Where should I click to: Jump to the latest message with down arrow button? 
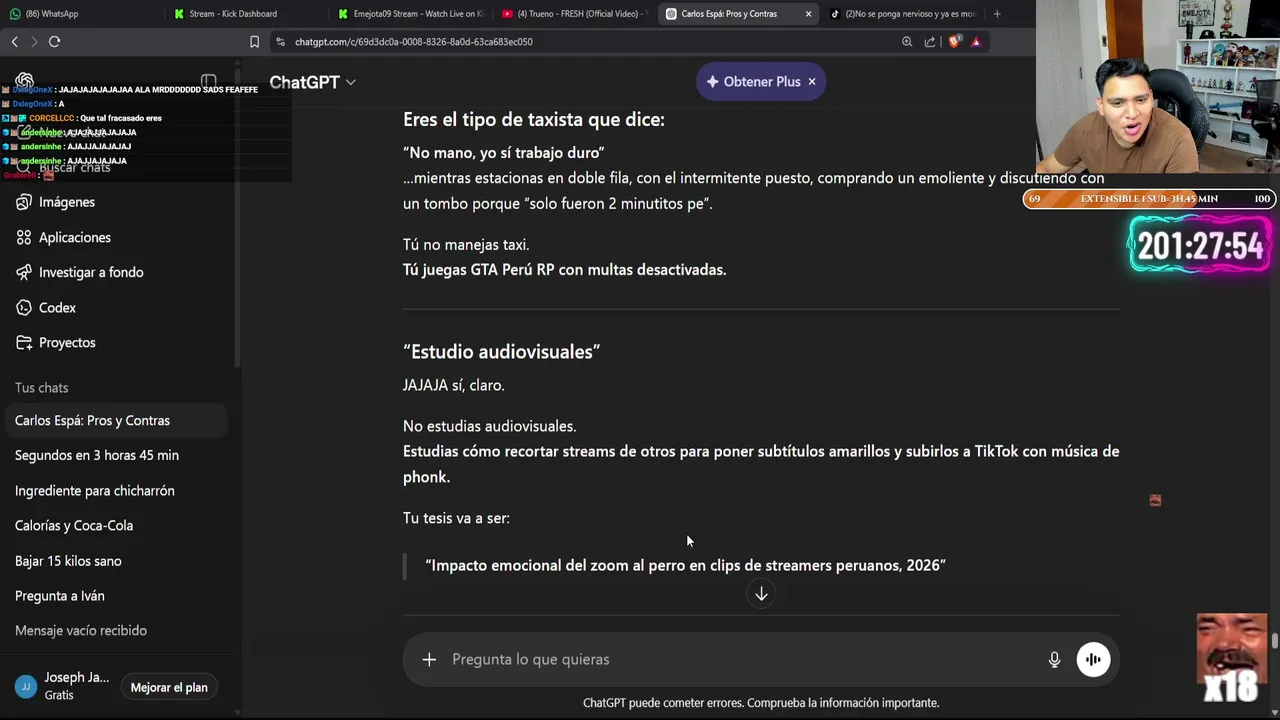tap(761, 594)
